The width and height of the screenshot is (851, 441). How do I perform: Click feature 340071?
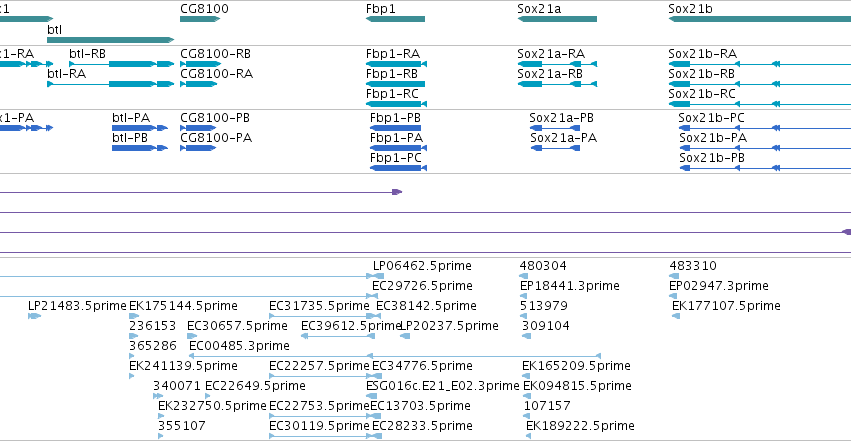(177, 386)
